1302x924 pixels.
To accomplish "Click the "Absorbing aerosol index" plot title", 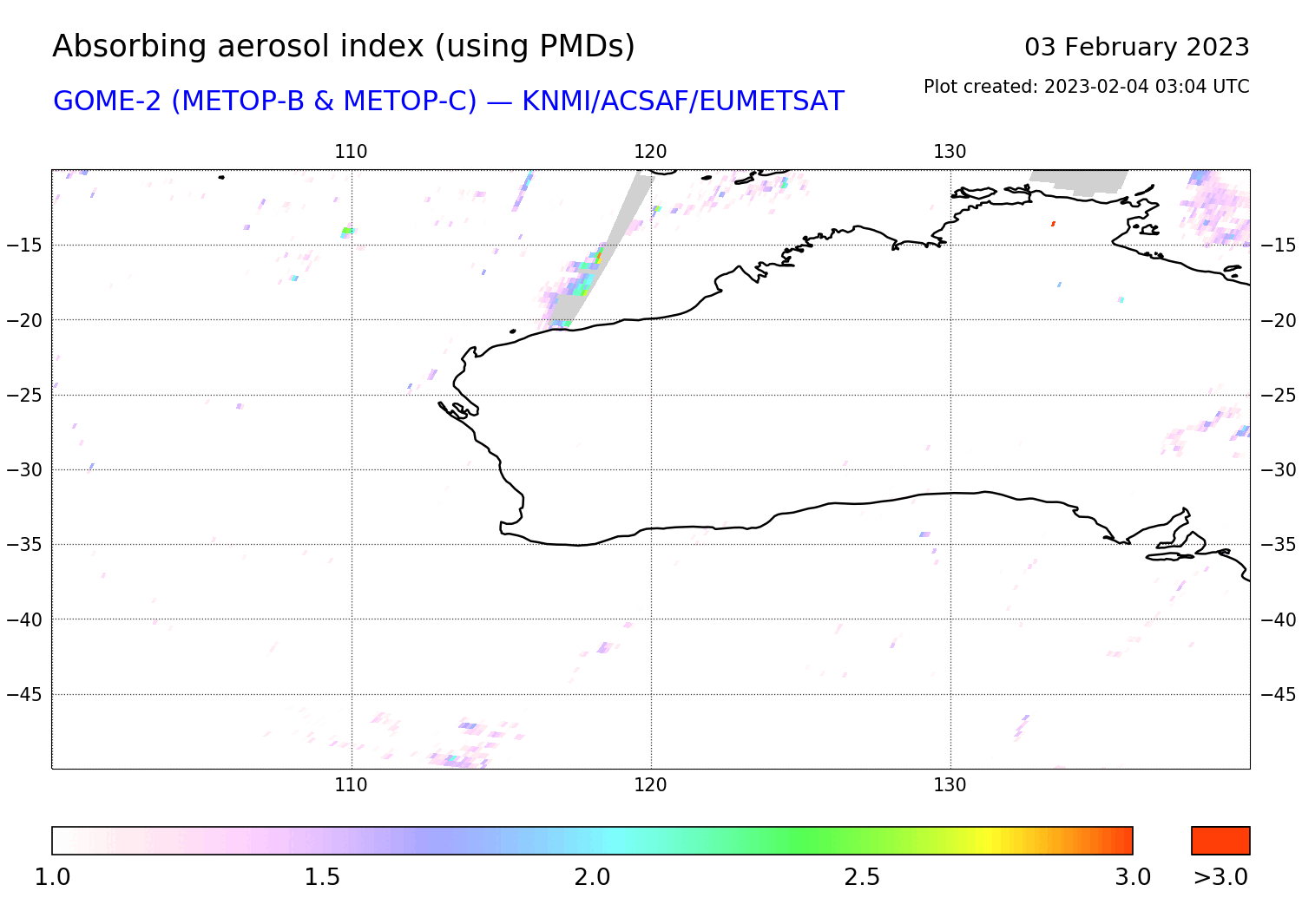I will tap(343, 47).
